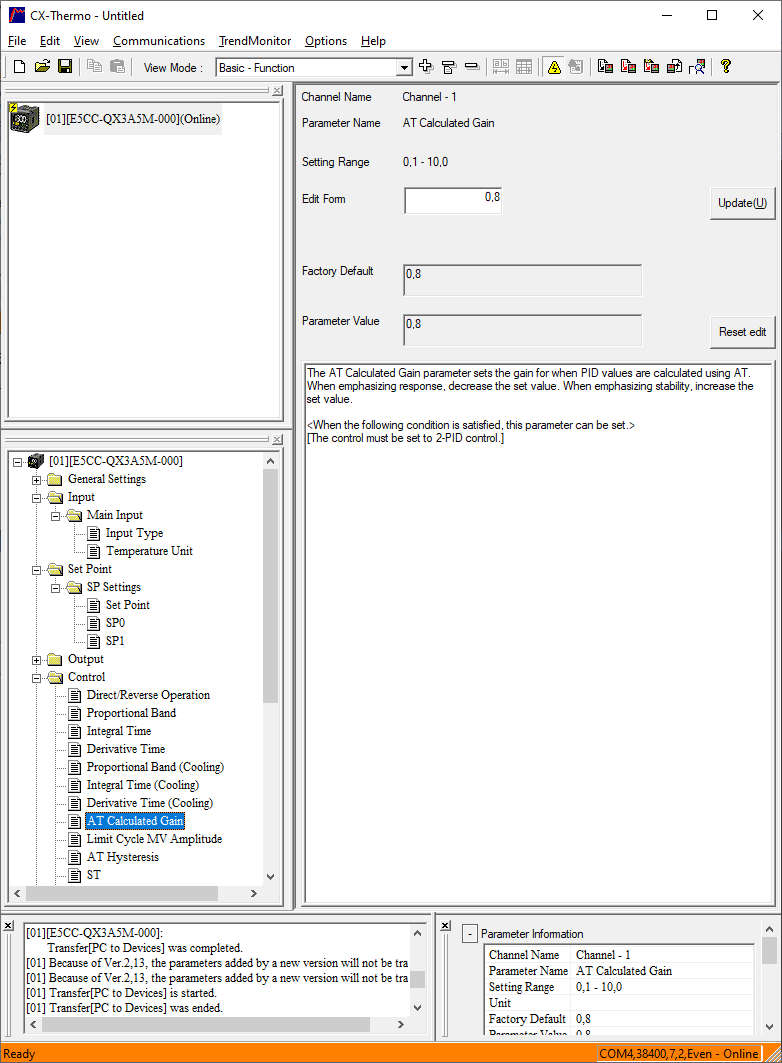Viewport: 782px width, 1063px height.
Task: Select SP0 in the tree
Action: coord(115,623)
